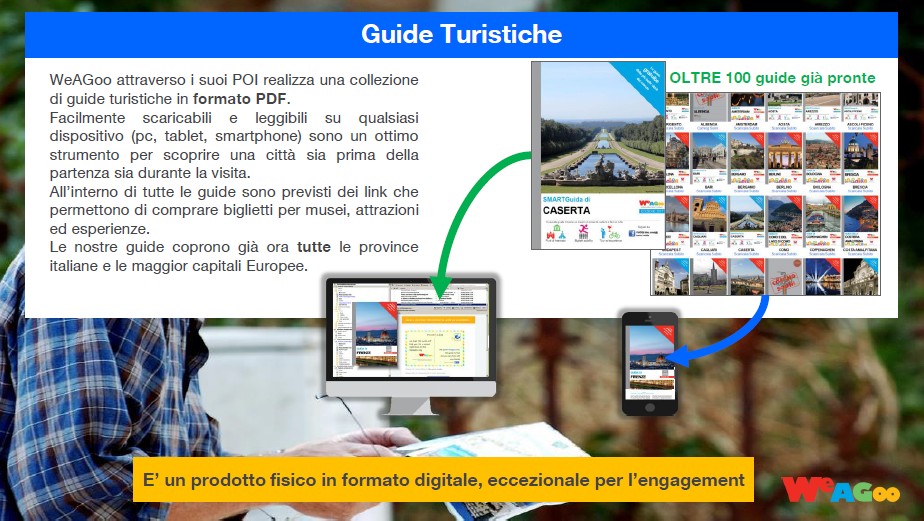Image resolution: width=924 pixels, height=521 pixels.
Task: Click Scaricala Subito under Copenhagen
Action: (822, 254)
